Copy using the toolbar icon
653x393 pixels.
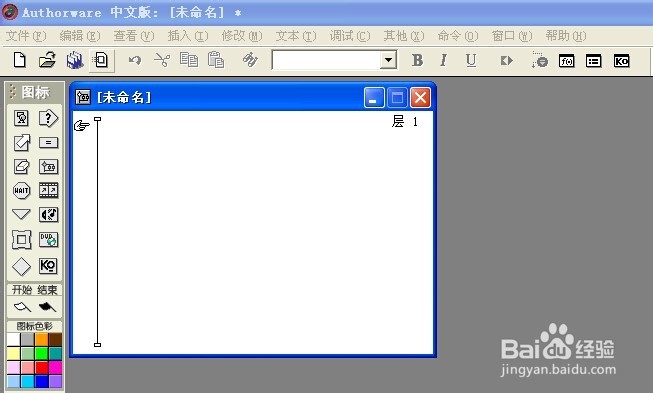[189, 60]
